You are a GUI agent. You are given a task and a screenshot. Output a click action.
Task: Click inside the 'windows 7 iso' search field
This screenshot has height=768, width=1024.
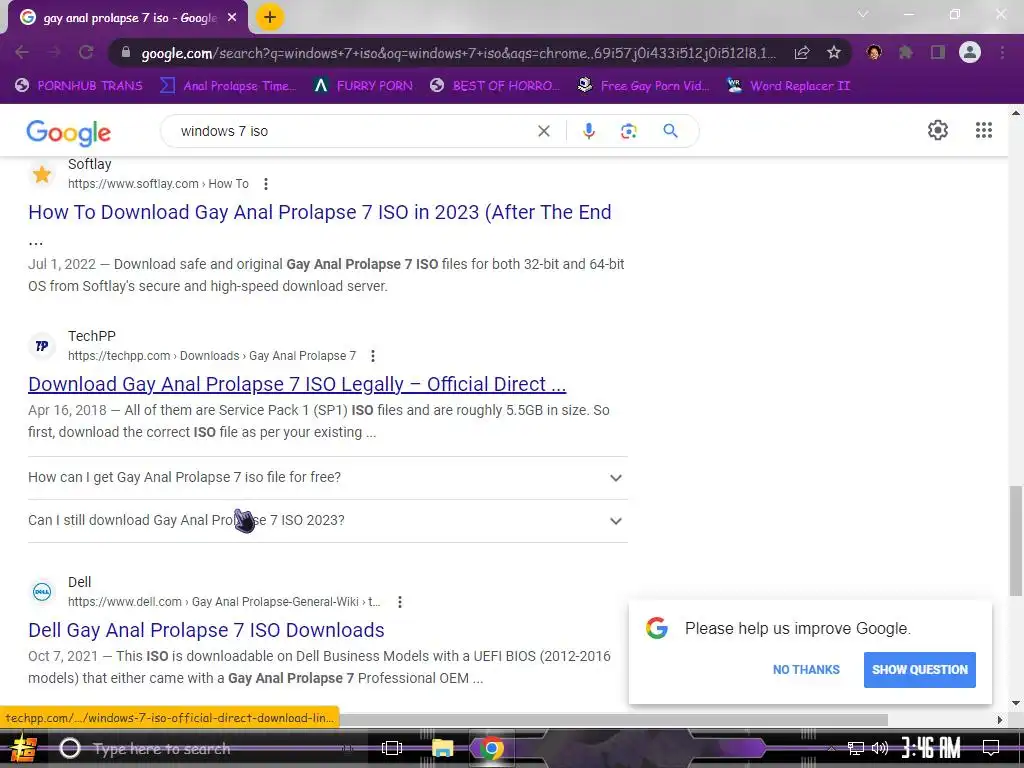coord(353,131)
